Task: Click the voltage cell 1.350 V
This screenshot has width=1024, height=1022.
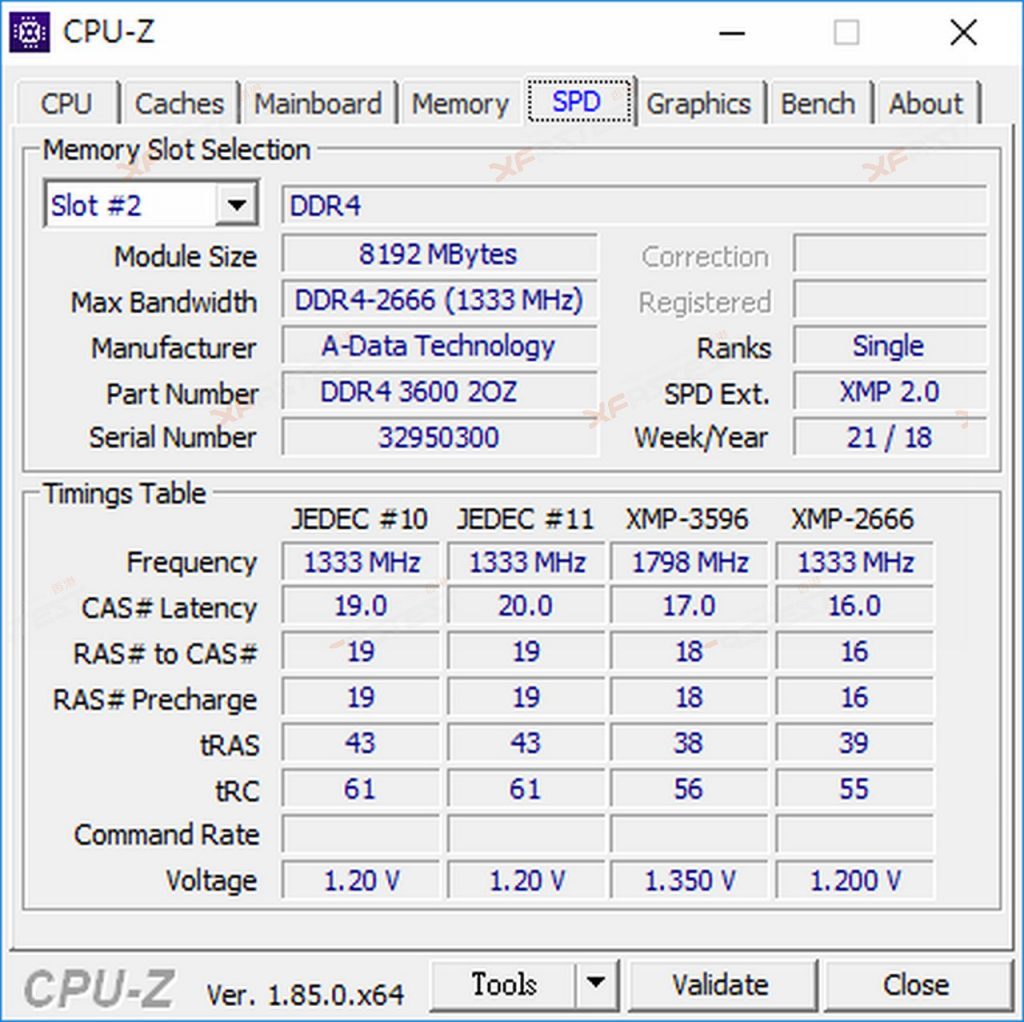Action: (690, 880)
